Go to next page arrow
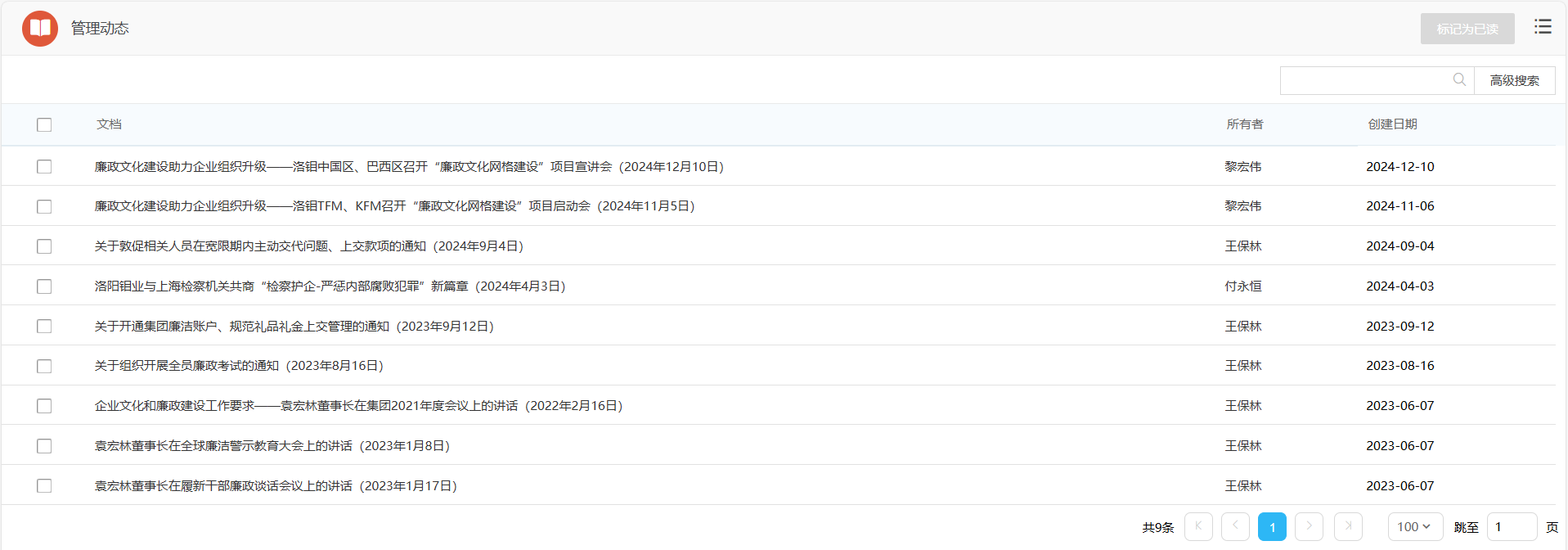This screenshot has height=550, width=1568. click(x=1309, y=526)
